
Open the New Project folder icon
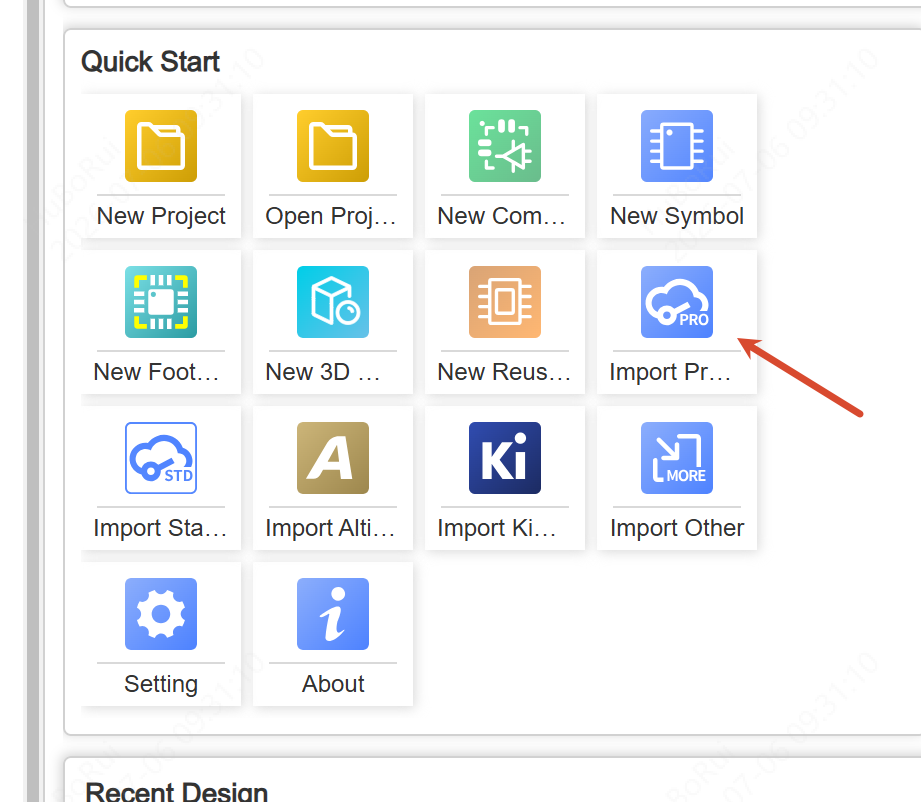[x=161, y=146]
